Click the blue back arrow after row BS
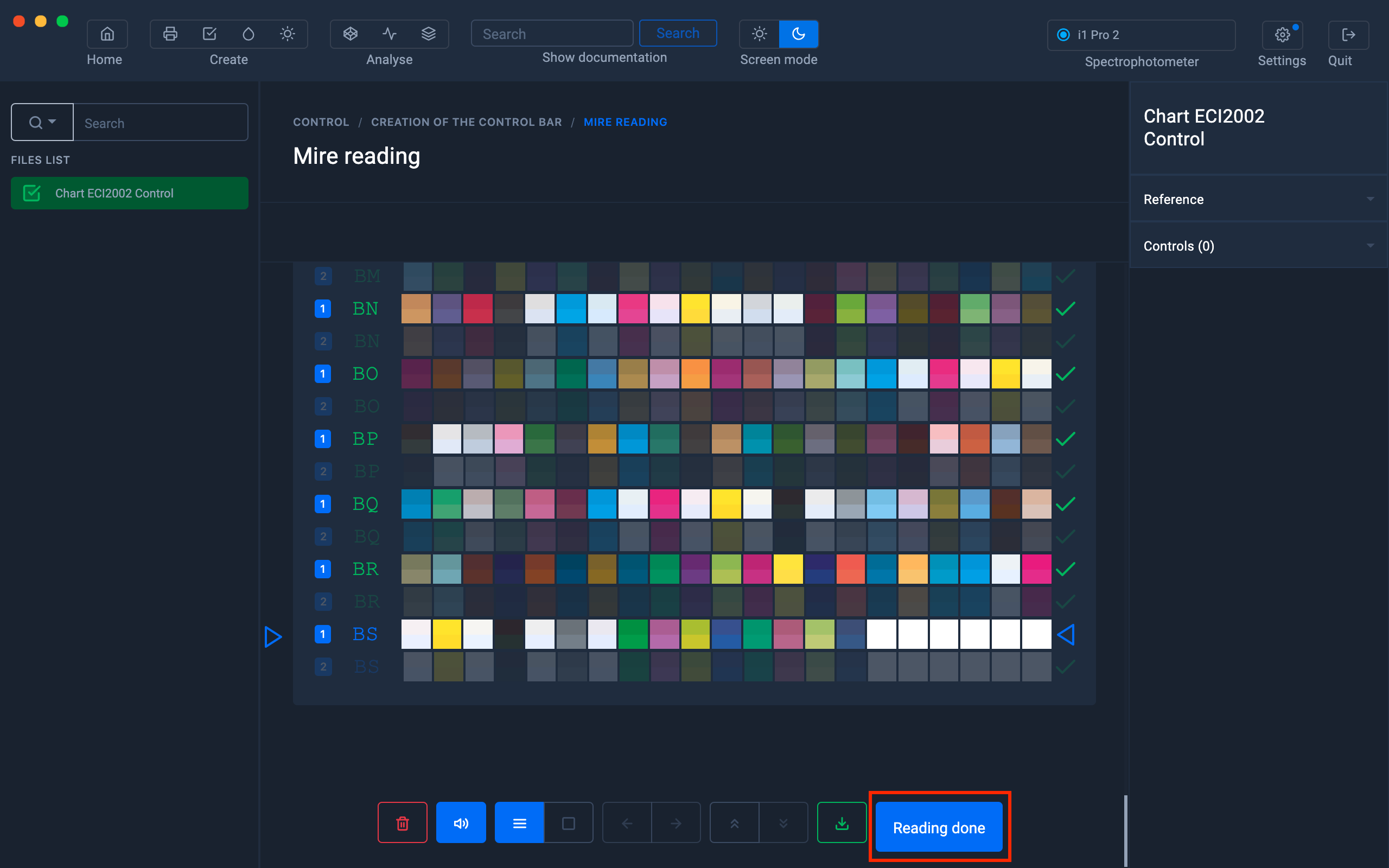 coord(1066,634)
